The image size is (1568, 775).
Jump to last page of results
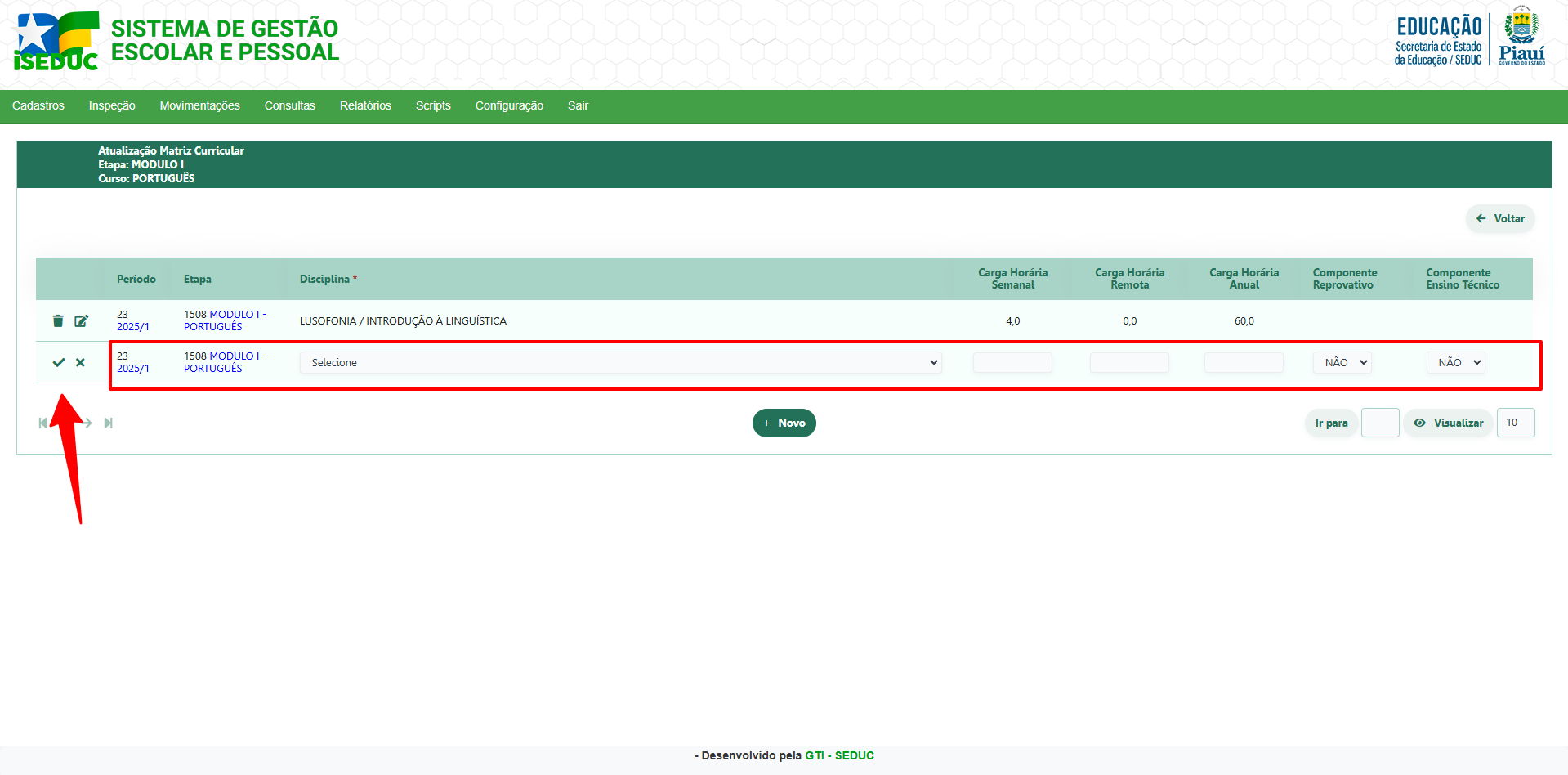click(x=108, y=423)
